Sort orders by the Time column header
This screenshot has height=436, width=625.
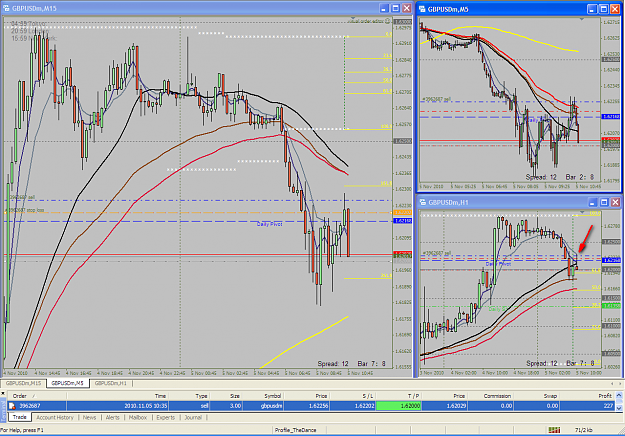pos(118,396)
